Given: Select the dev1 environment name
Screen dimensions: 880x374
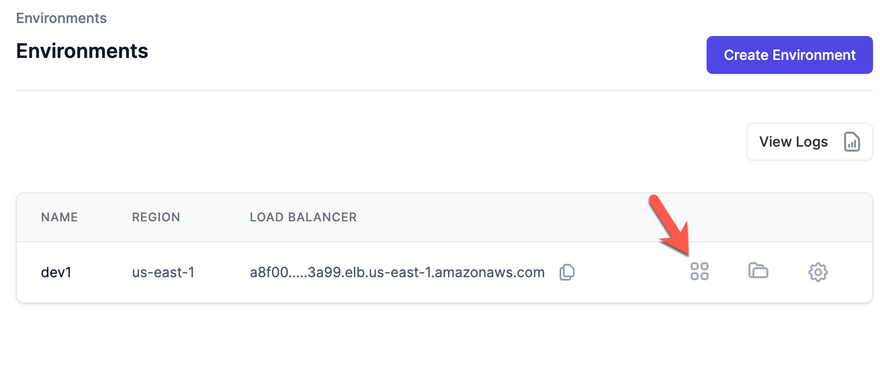Looking at the screenshot, I should tap(57, 273).
